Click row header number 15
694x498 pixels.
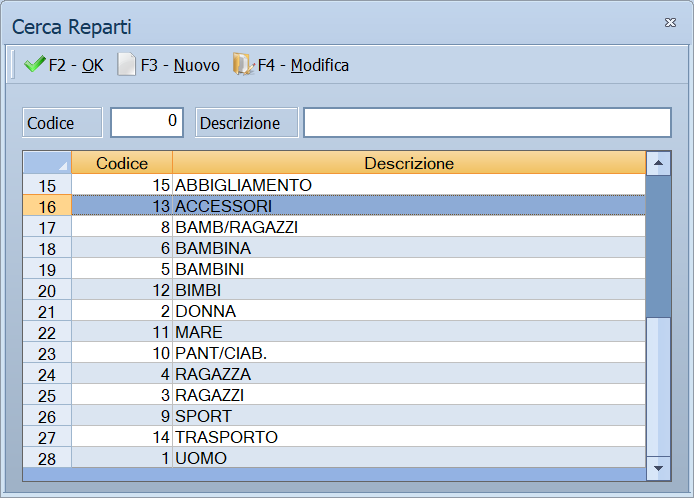coord(47,185)
